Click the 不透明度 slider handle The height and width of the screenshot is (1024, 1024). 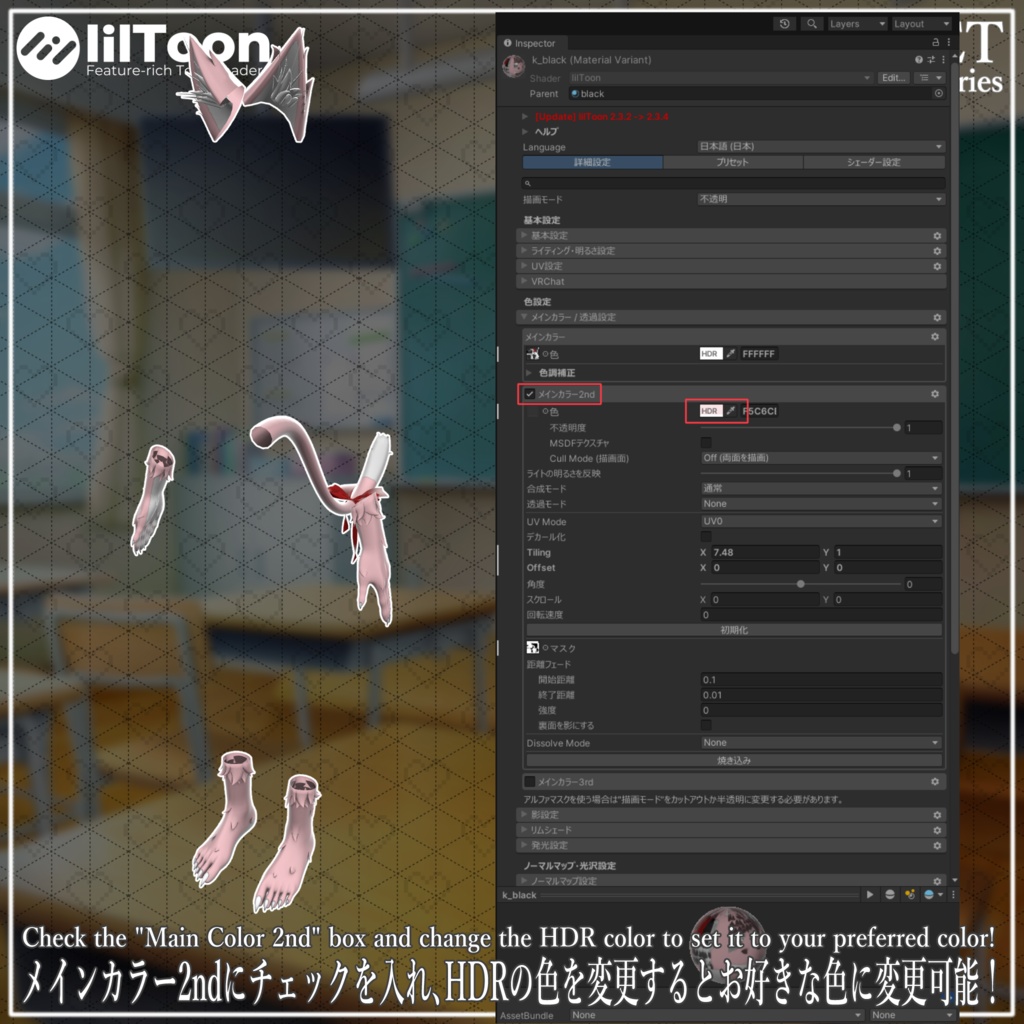point(897,427)
